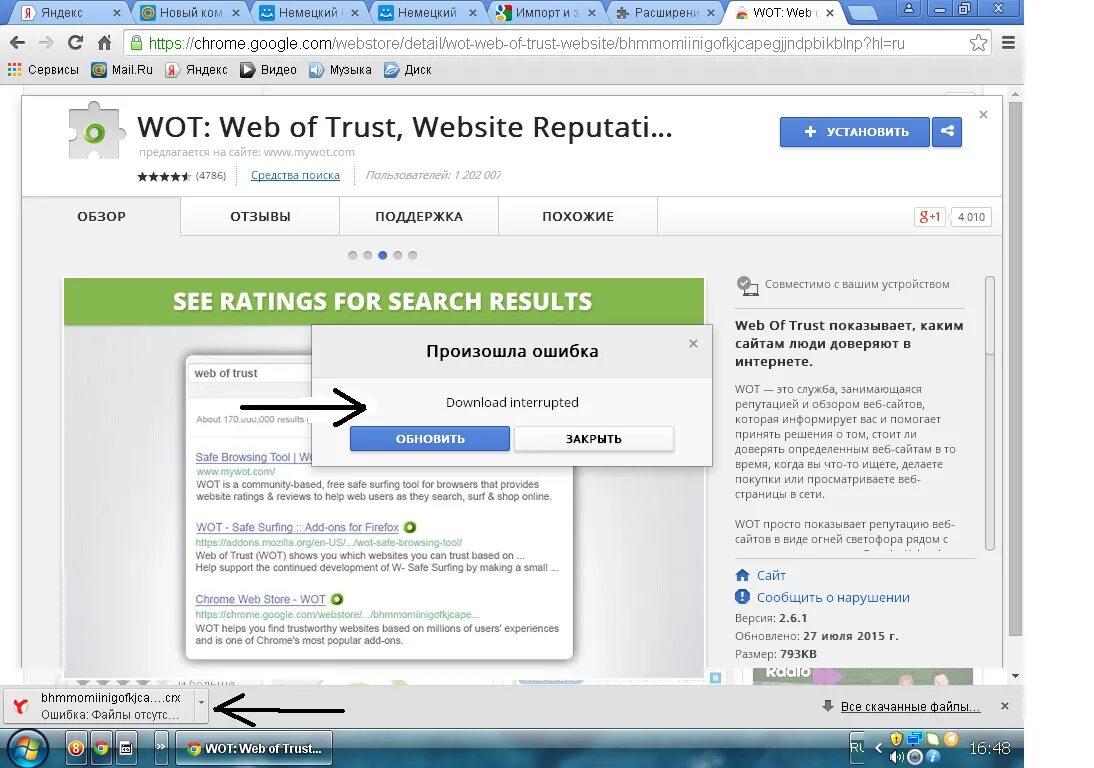Open the Сервисы apps bookmark
Image resolution: width=1094 pixels, height=768 pixels.
click(43, 70)
